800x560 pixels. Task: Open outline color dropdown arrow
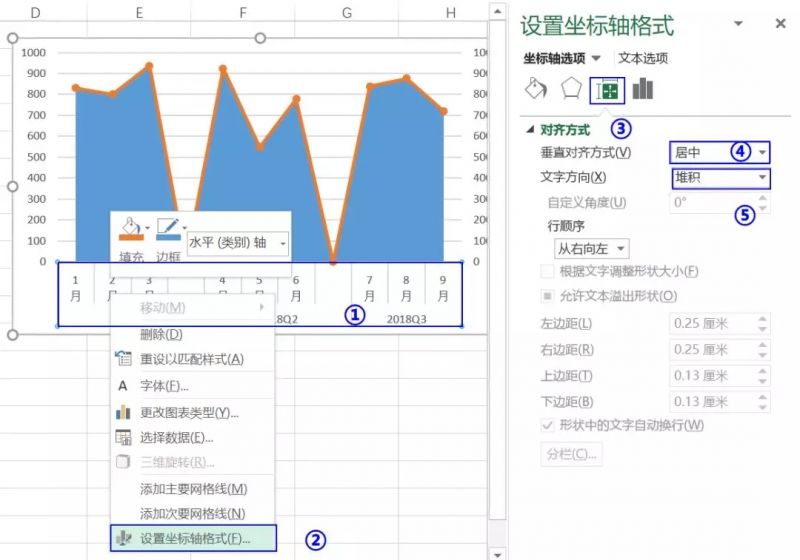tap(185, 227)
